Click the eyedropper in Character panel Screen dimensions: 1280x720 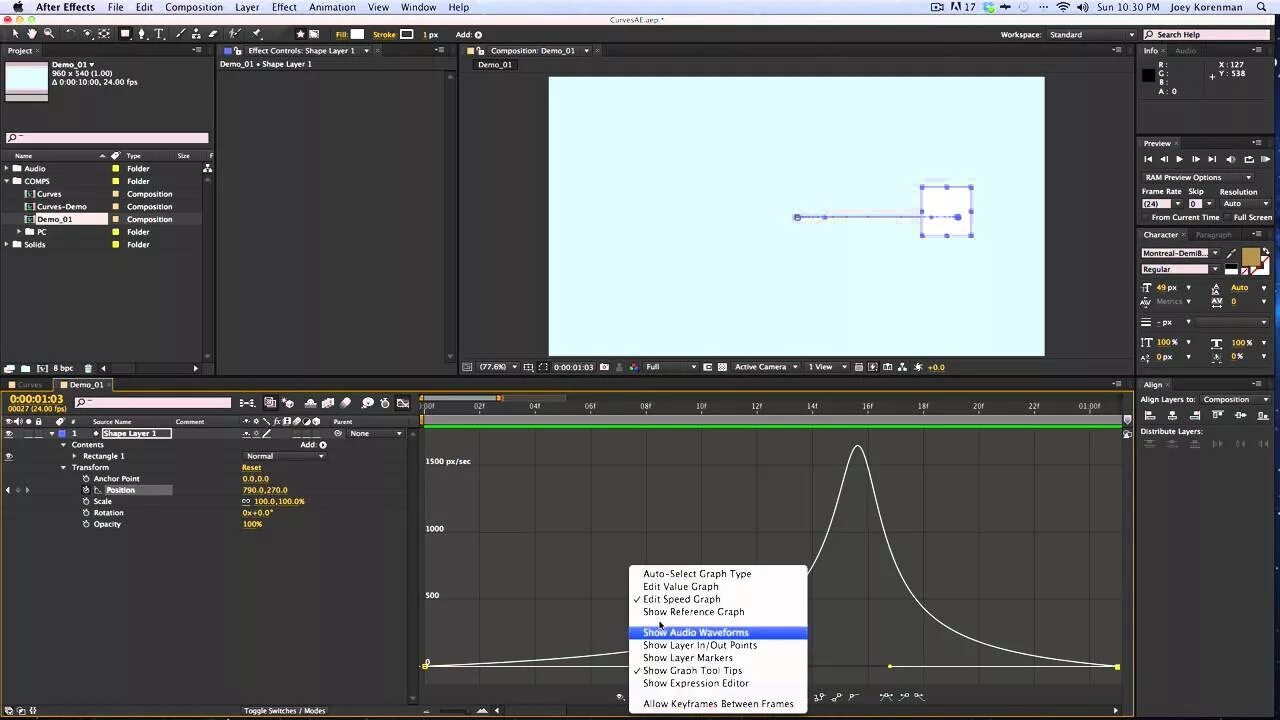(1232, 254)
